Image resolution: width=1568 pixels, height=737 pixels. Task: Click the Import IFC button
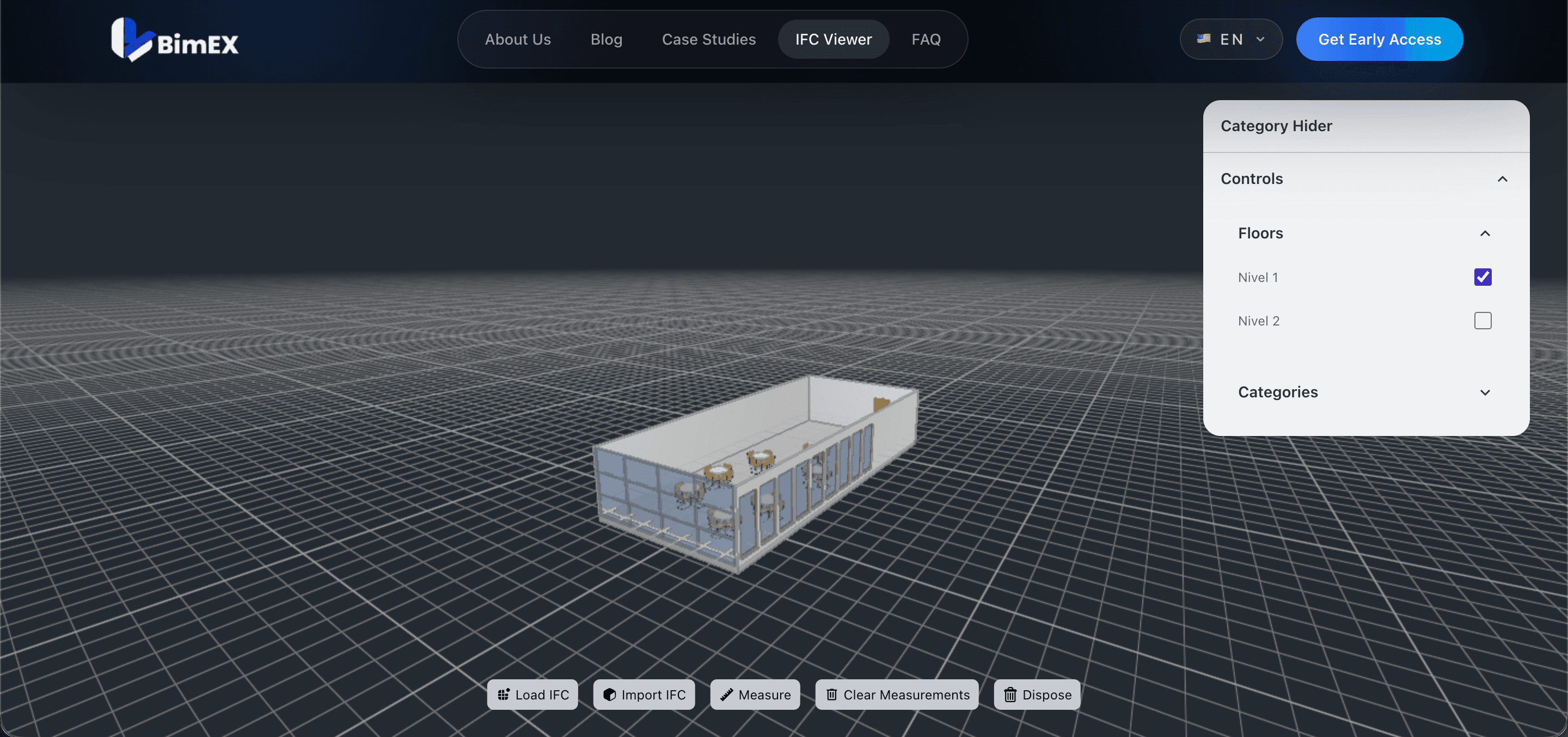pyautogui.click(x=644, y=695)
